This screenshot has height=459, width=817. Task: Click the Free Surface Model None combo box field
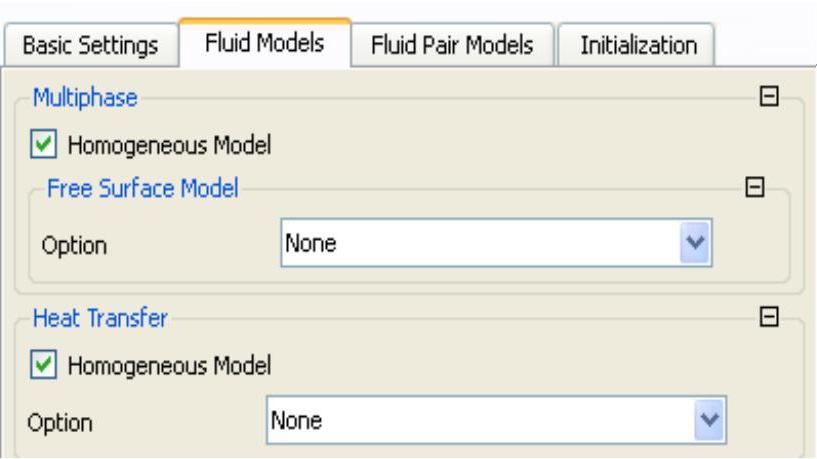point(496,243)
